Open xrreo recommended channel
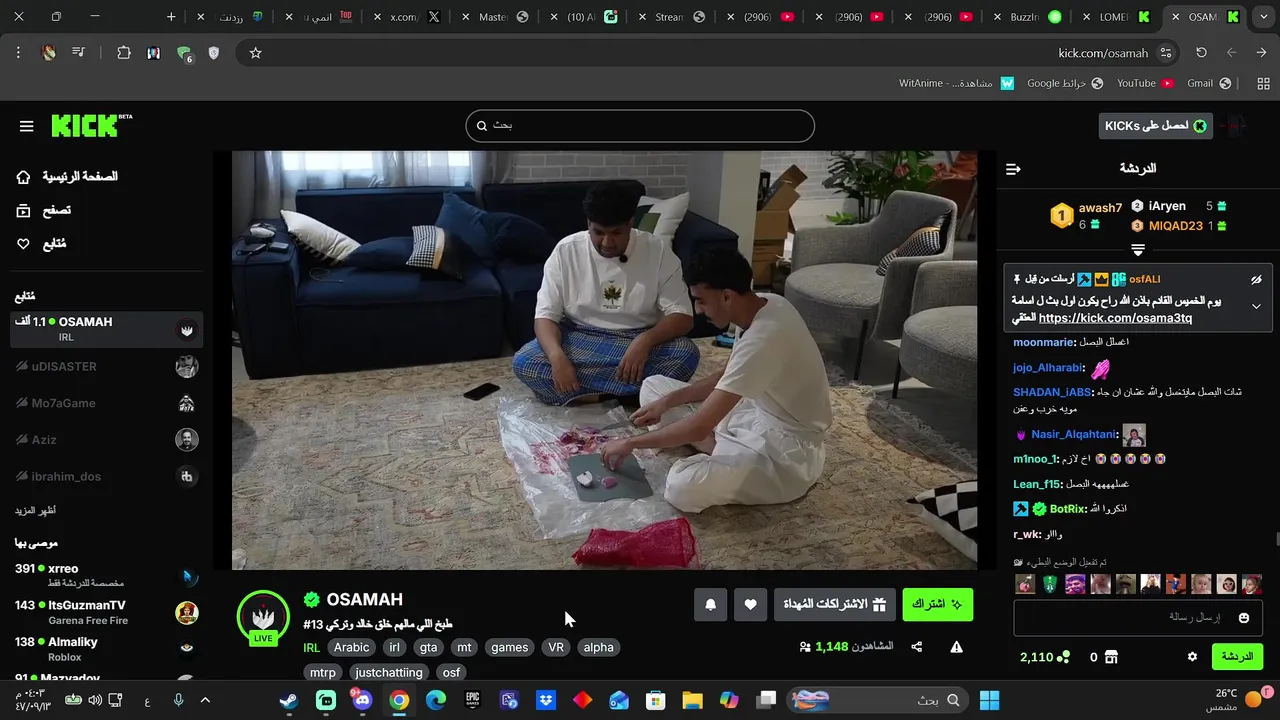The width and height of the screenshot is (1280, 720). click(106, 575)
